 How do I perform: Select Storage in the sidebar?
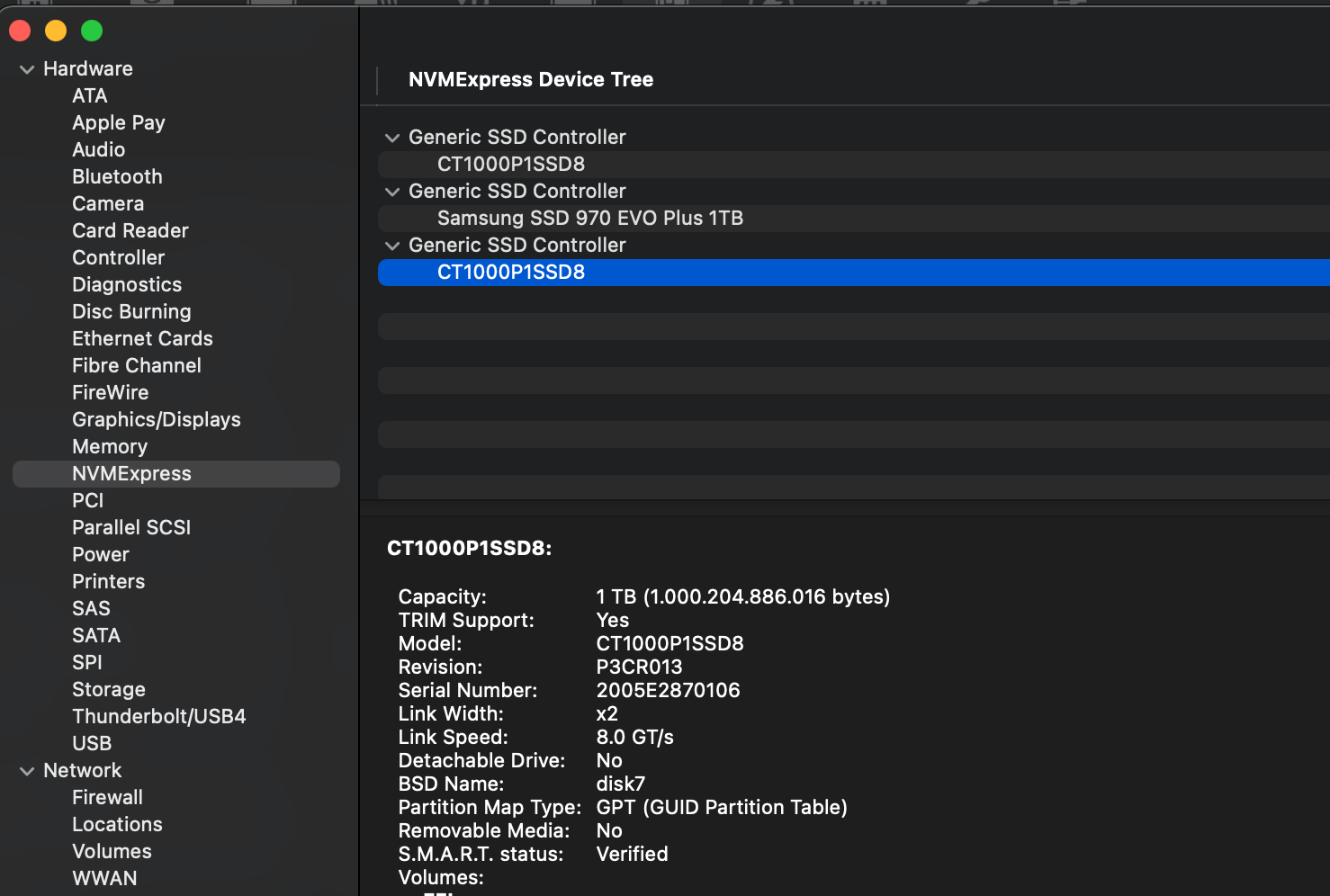(x=108, y=690)
